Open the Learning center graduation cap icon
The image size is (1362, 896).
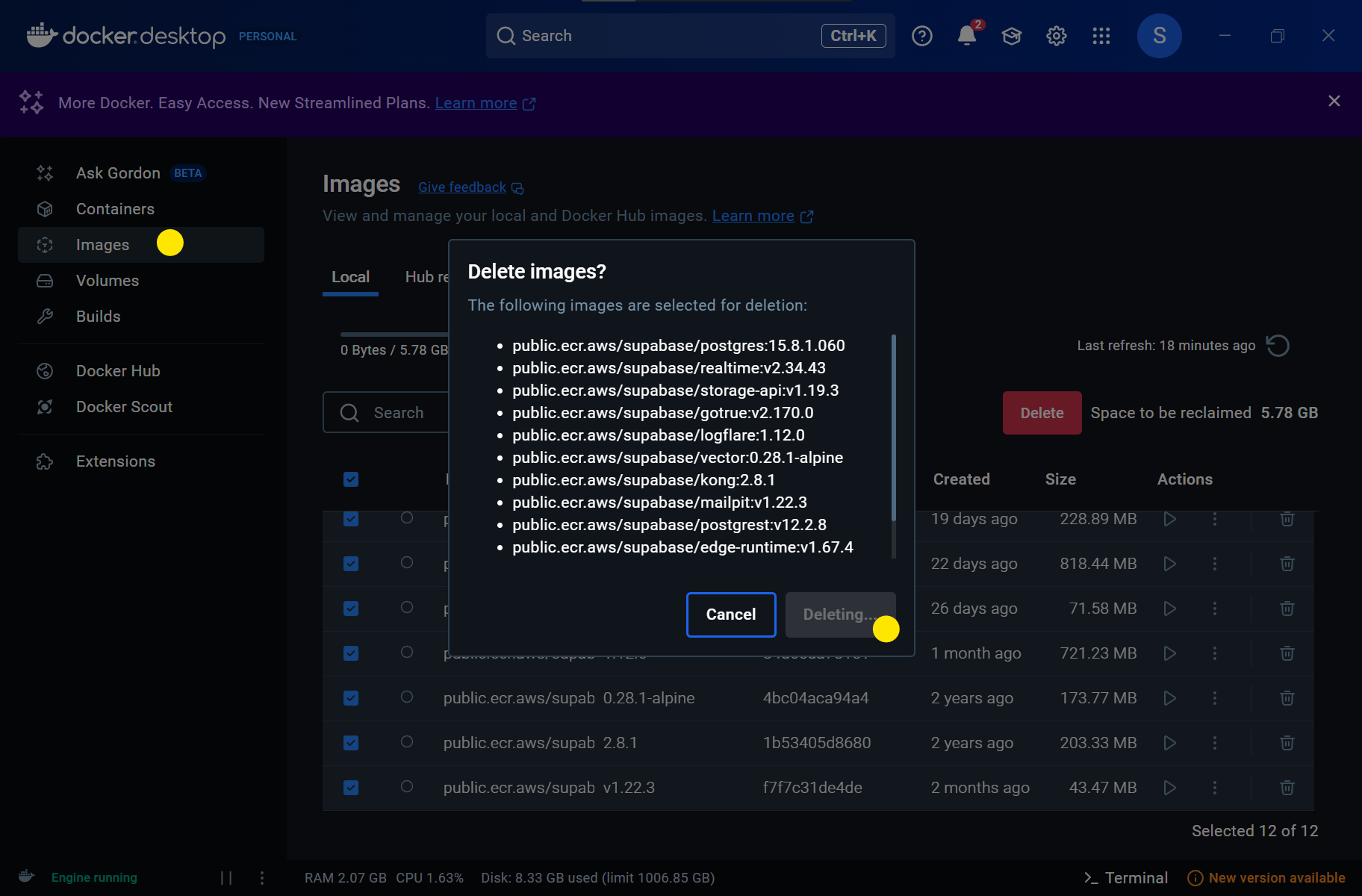[1012, 36]
